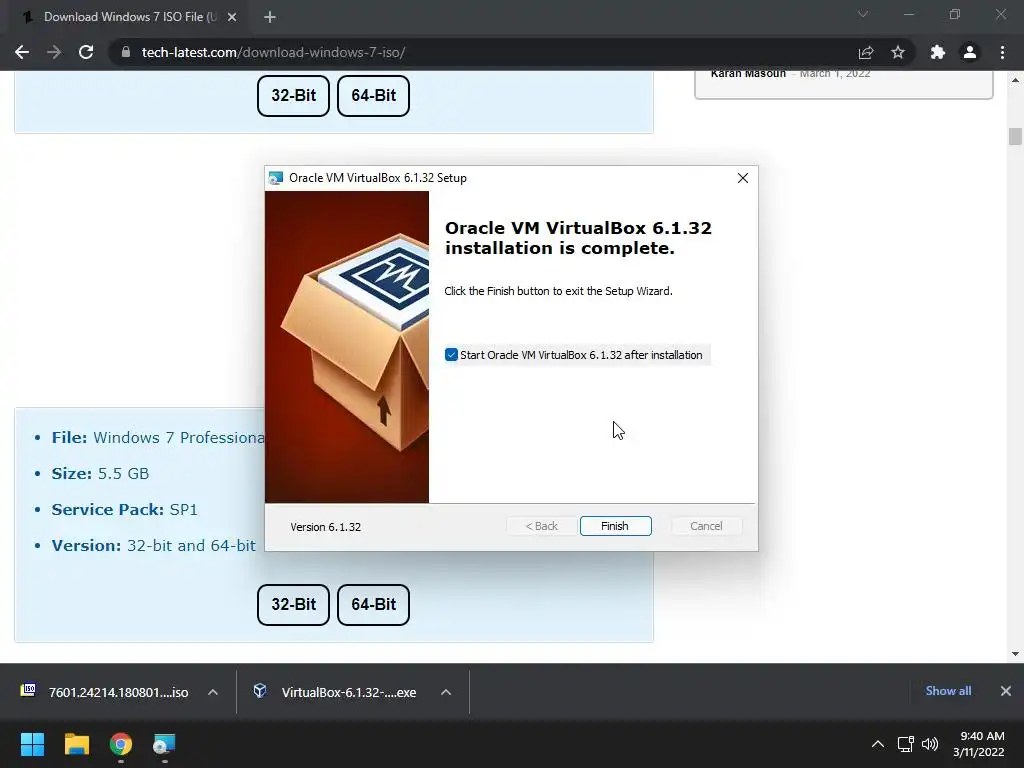Open volume control tray icon
This screenshot has width=1024, height=768.
tap(930, 744)
